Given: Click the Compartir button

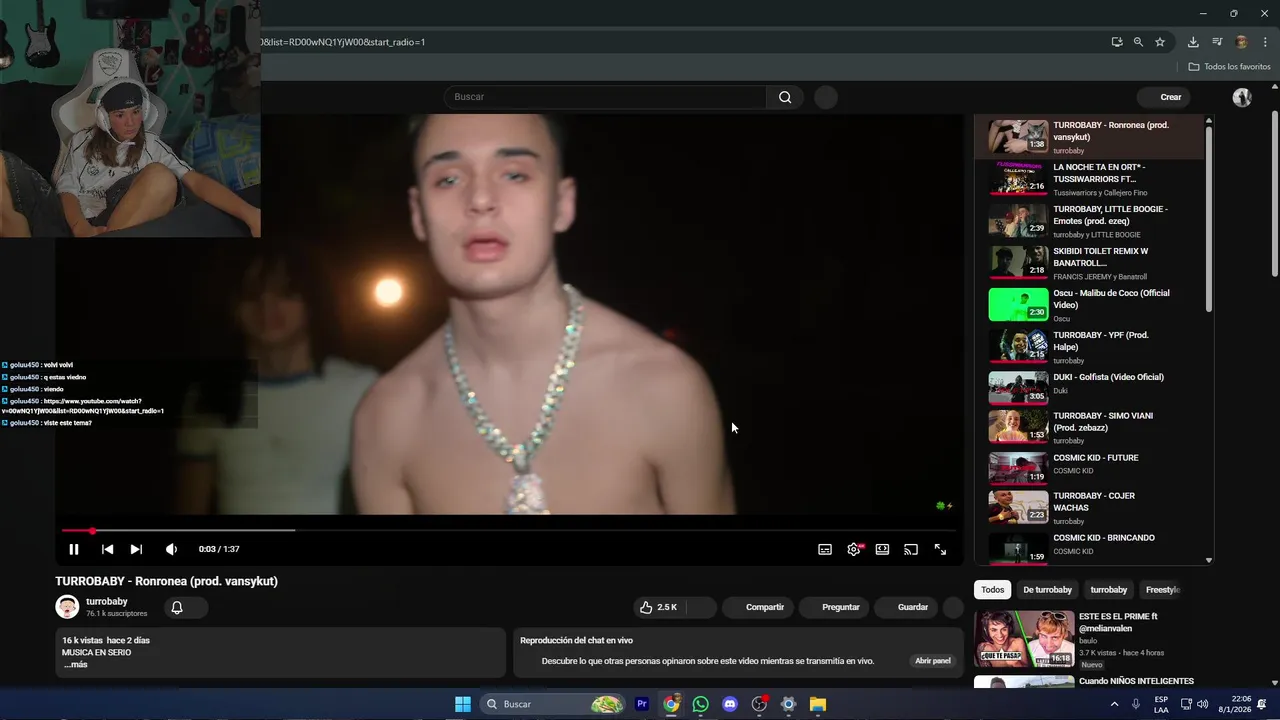Looking at the screenshot, I should coord(756,607).
